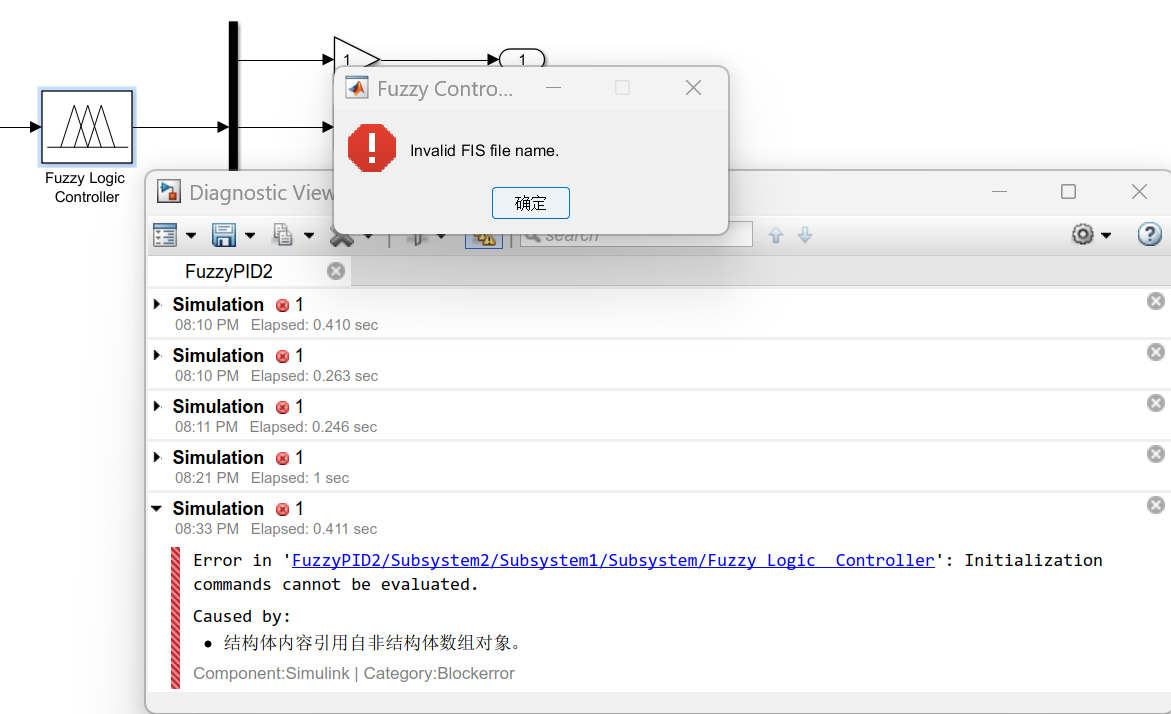The height and width of the screenshot is (714, 1171).
Task: Click the search field in Diagnostic Viewer
Action: [x=636, y=235]
